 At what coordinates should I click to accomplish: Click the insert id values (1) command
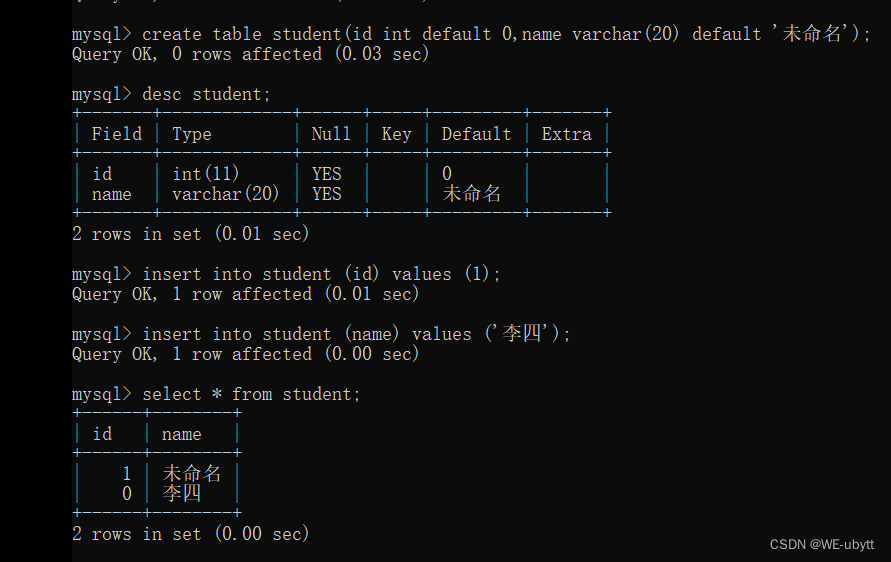pos(321,274)
